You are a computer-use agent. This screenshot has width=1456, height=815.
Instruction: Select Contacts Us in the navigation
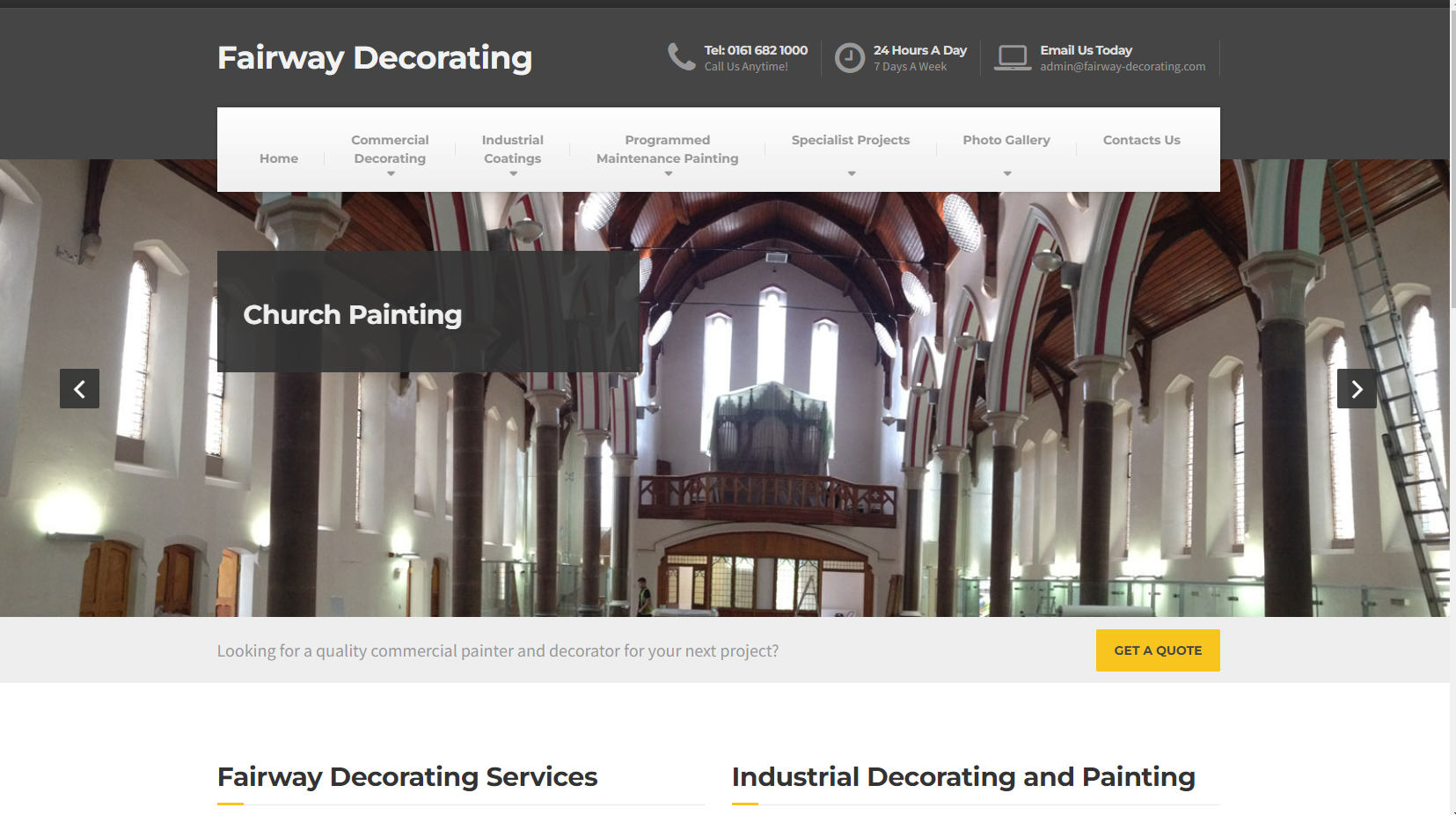coord(1141,140)
